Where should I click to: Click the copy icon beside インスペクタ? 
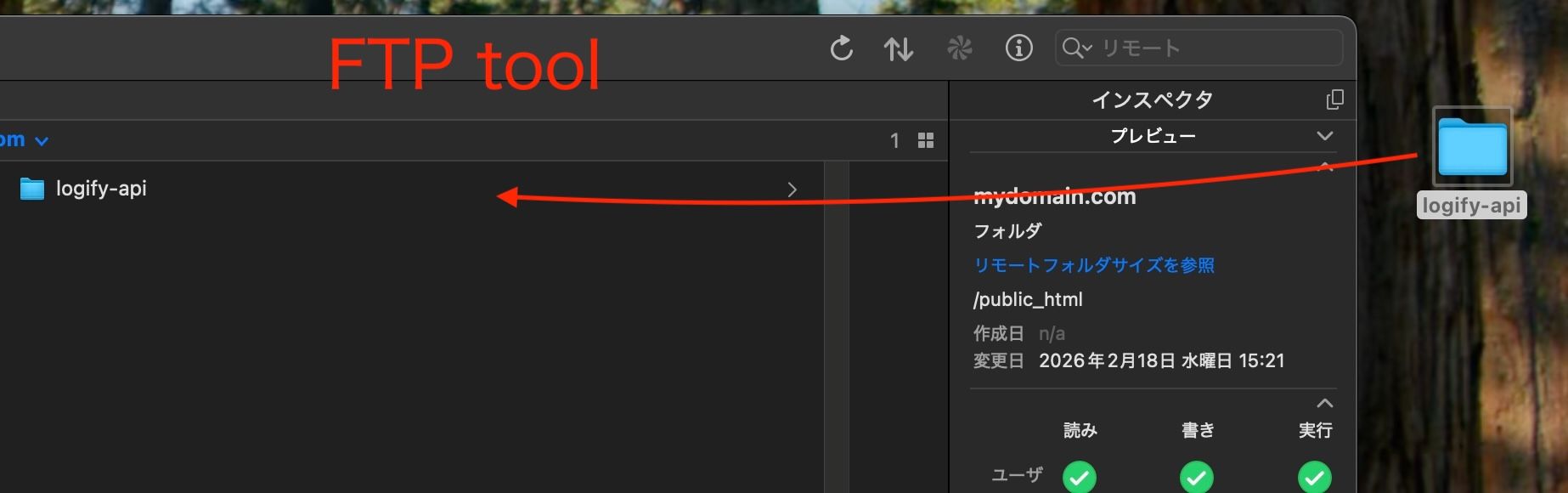click(x=1334, y=99)
